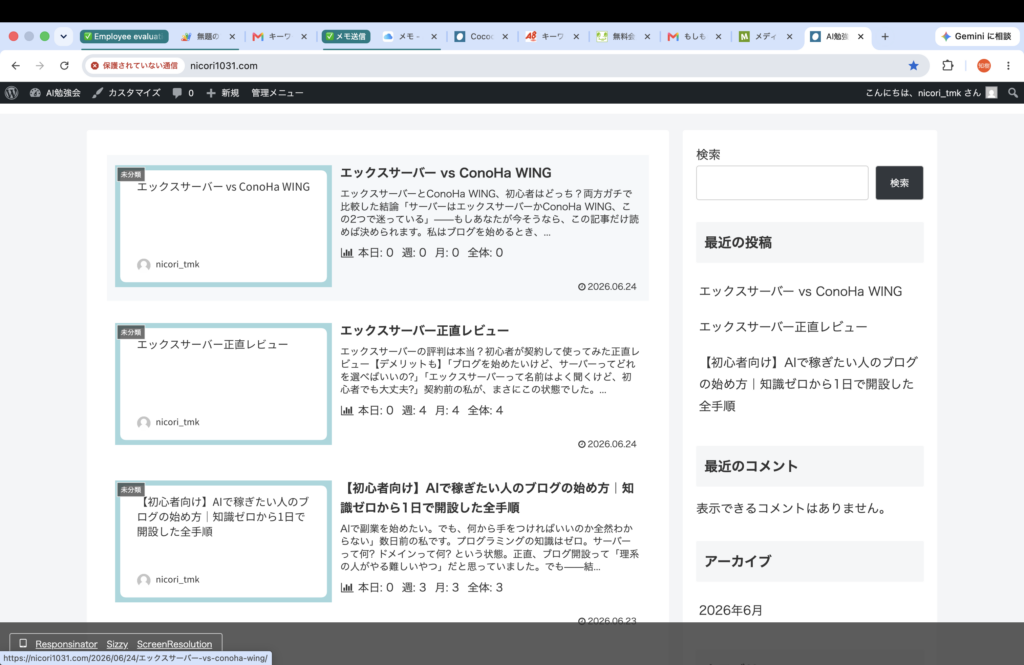Click access stats 本日: 0 週: 3 月: 3
Screen dimensions: 1024x665
click(422, 587)
